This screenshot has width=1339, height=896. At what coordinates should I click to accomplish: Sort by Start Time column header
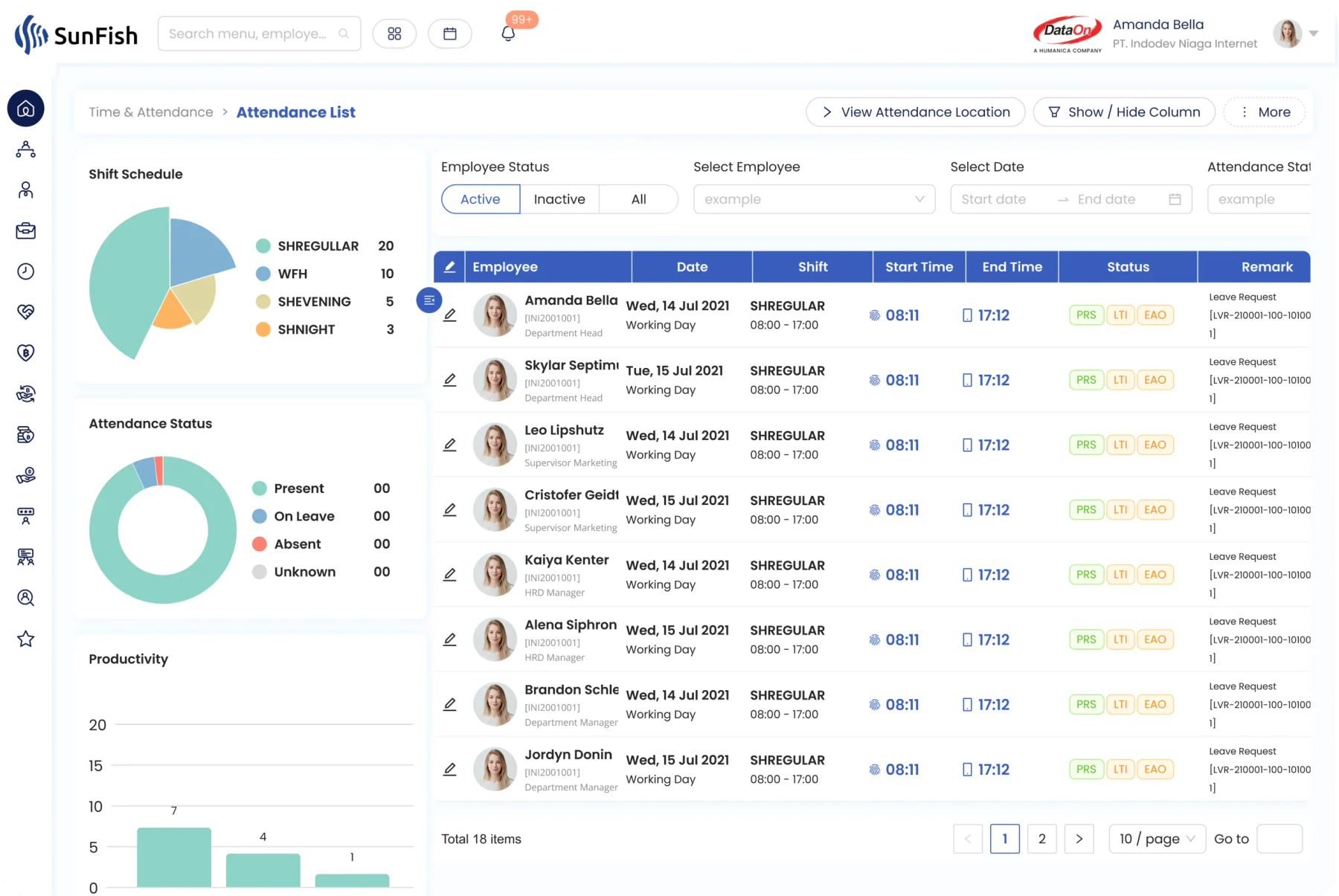919,267
